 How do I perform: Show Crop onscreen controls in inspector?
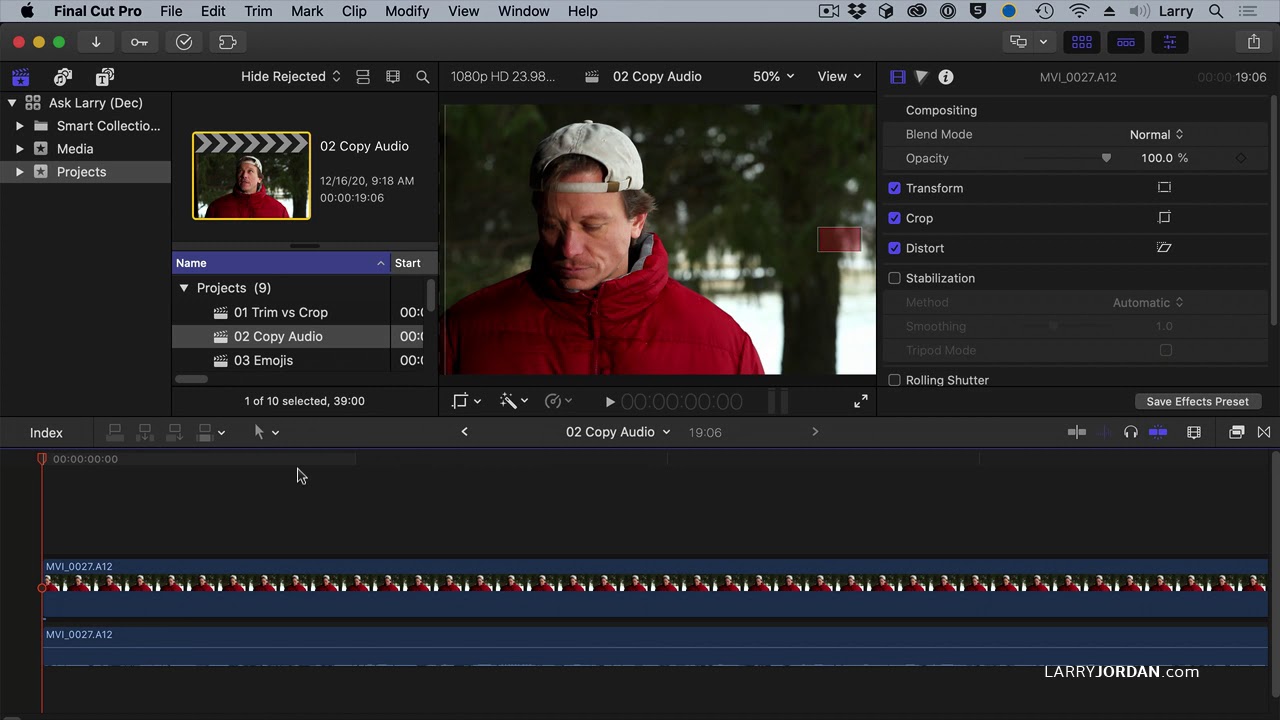tap(1164, 218)
